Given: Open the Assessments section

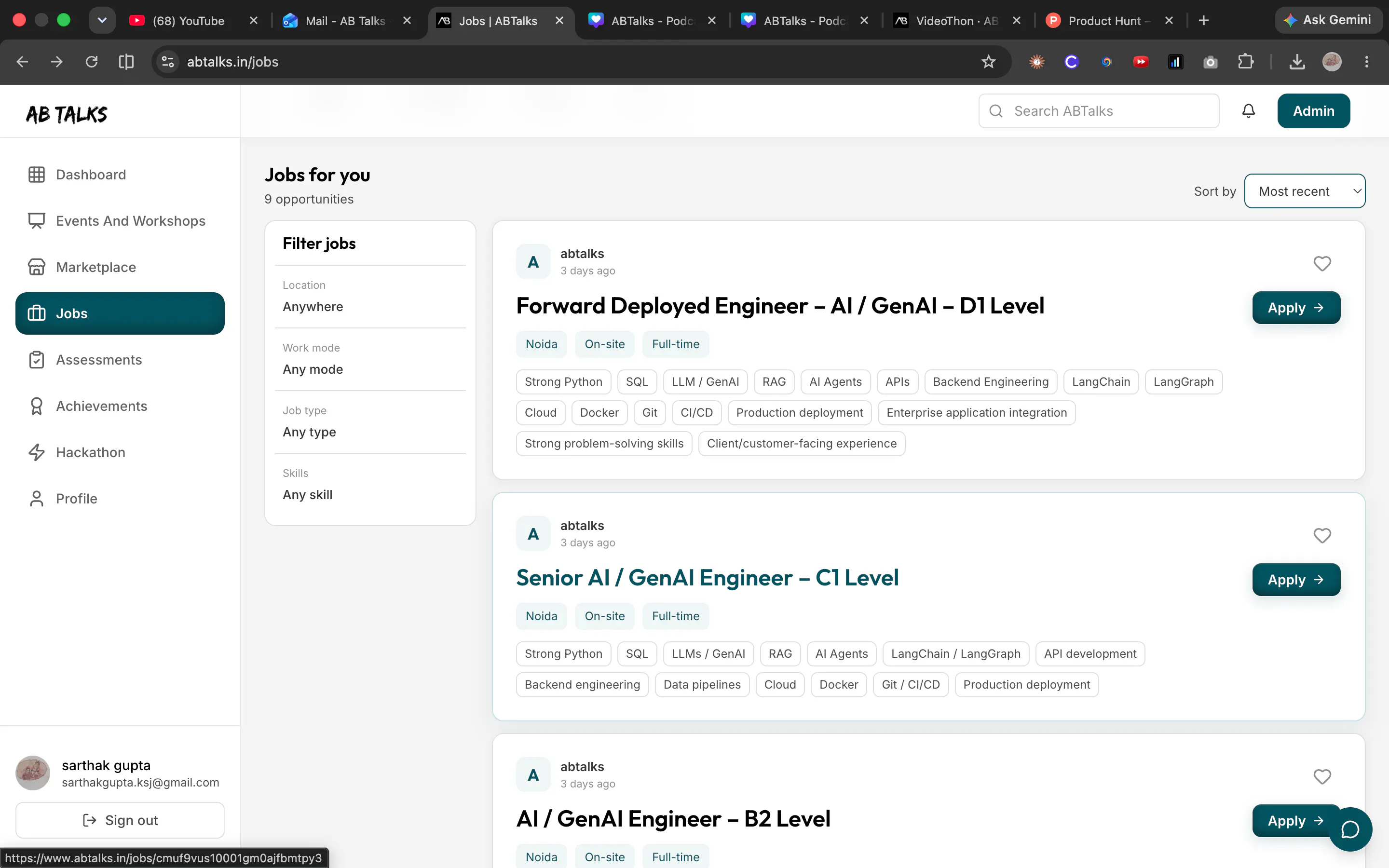Looking at the screenshot, I should click(120, 360).
